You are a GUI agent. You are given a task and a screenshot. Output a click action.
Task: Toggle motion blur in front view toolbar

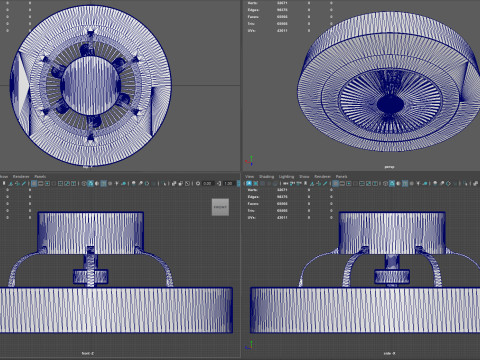140,184
